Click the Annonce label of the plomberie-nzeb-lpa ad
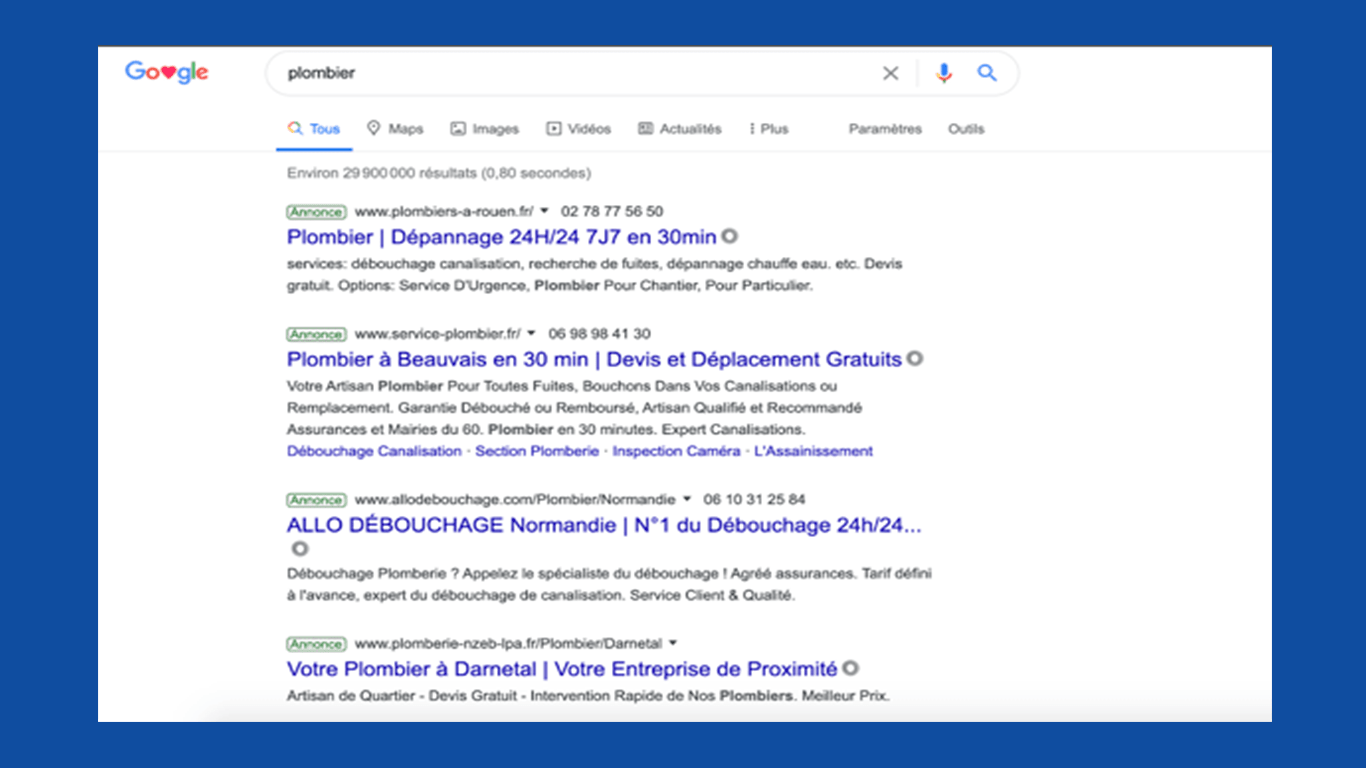This screenshot has width=1366, height=768. pyautogui.click(x=316, y=643)
